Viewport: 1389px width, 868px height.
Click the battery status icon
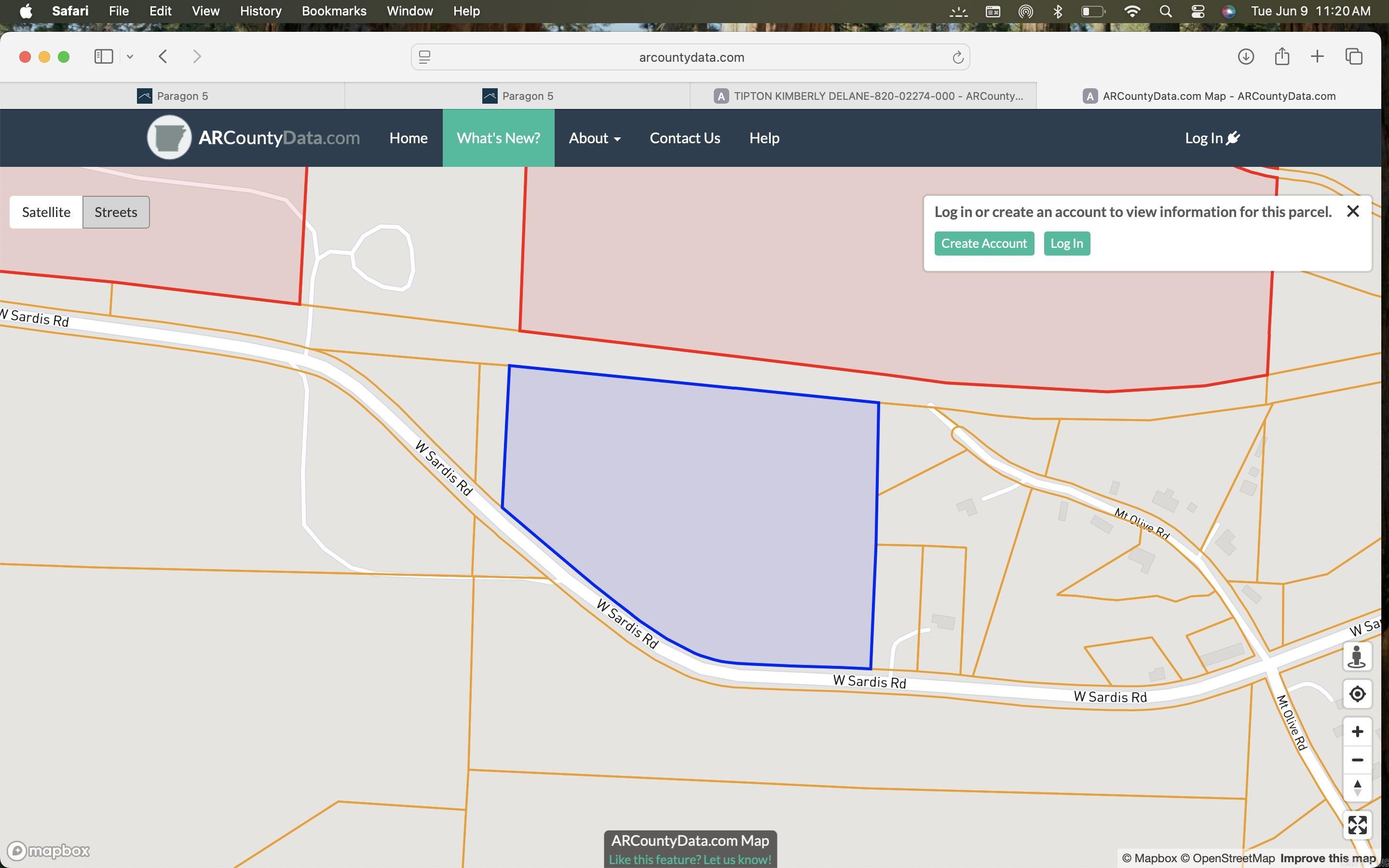pos(1093,11)
